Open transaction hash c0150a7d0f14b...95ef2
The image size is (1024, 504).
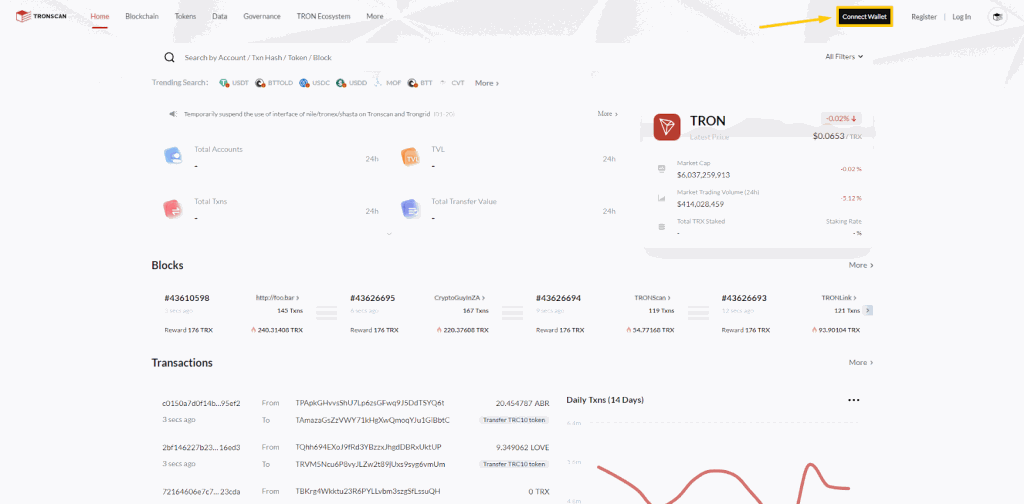pos(201,403)
